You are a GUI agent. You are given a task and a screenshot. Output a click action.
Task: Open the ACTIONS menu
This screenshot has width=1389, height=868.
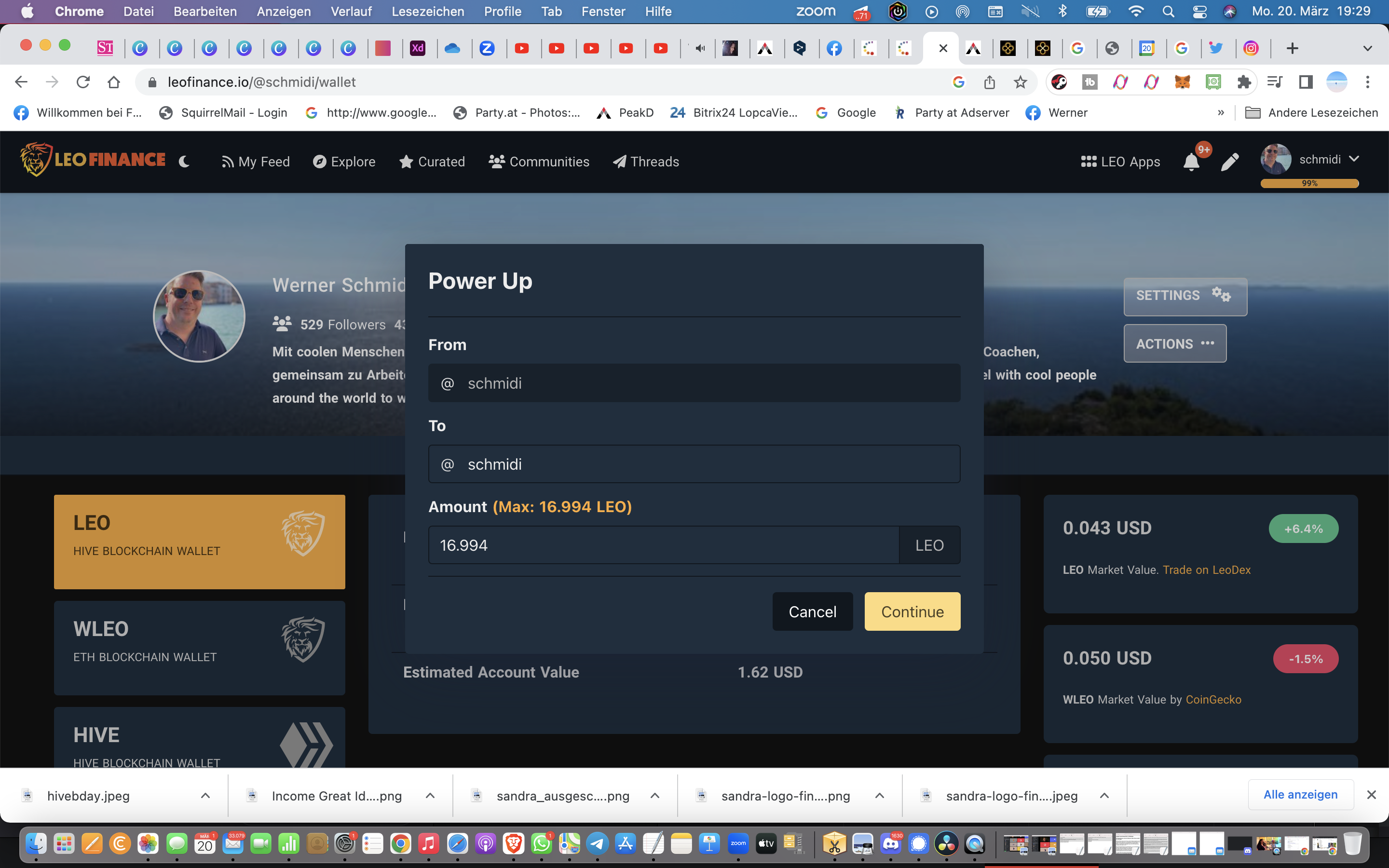(1175, 343)
